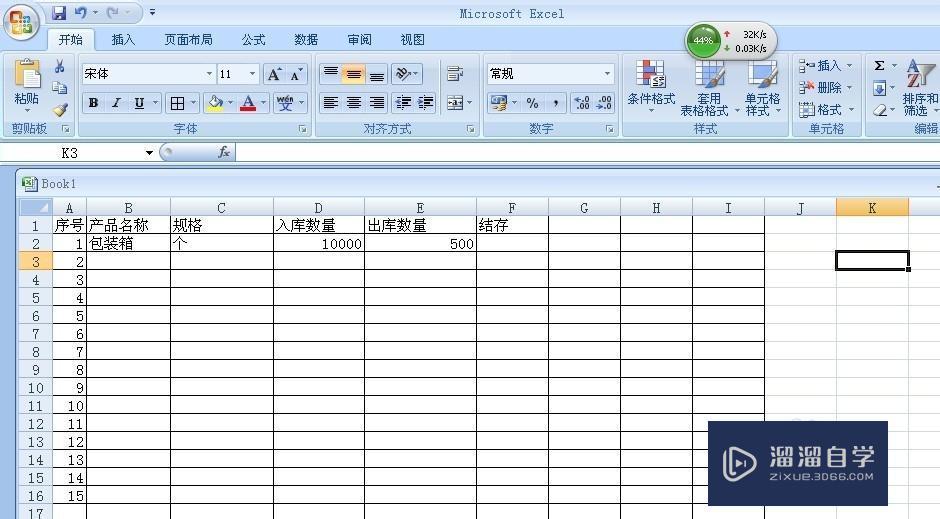This screenshot has height=519, width=940.
Task: Open the Fill down icon
Action: pyautogui.click(x=879, y=89)
